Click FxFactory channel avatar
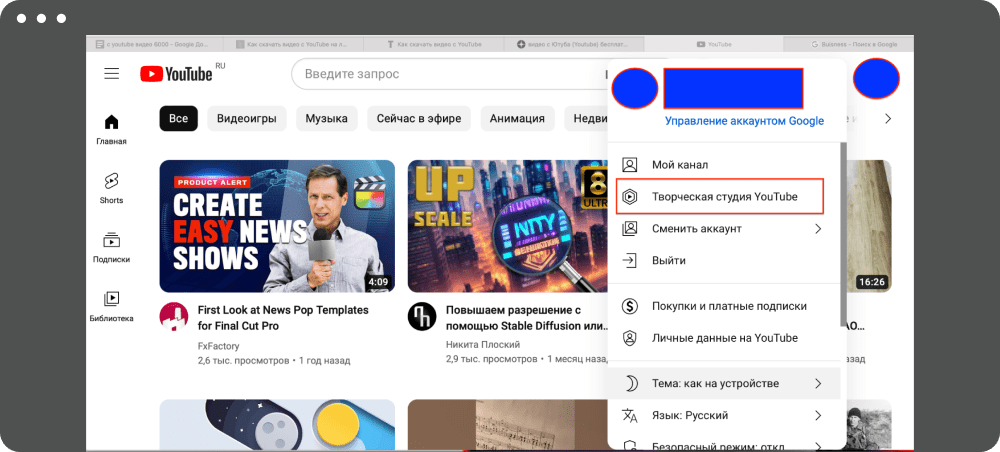 tap(174, 317)
